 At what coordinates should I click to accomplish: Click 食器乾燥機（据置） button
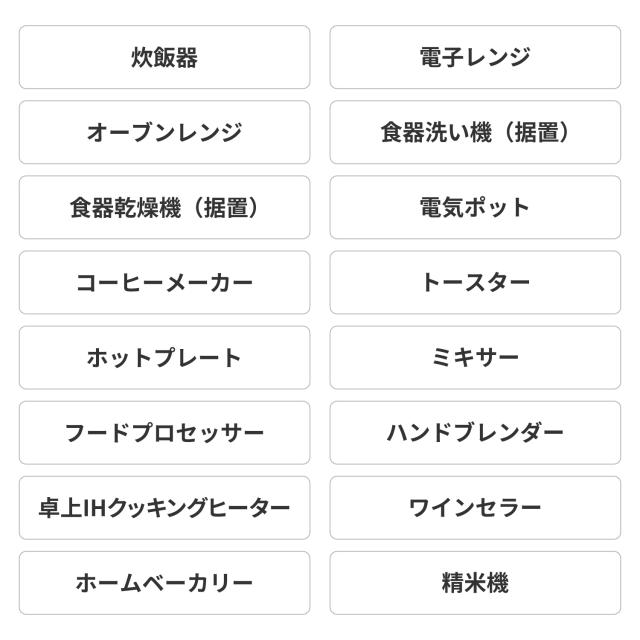tap(164, 208)
